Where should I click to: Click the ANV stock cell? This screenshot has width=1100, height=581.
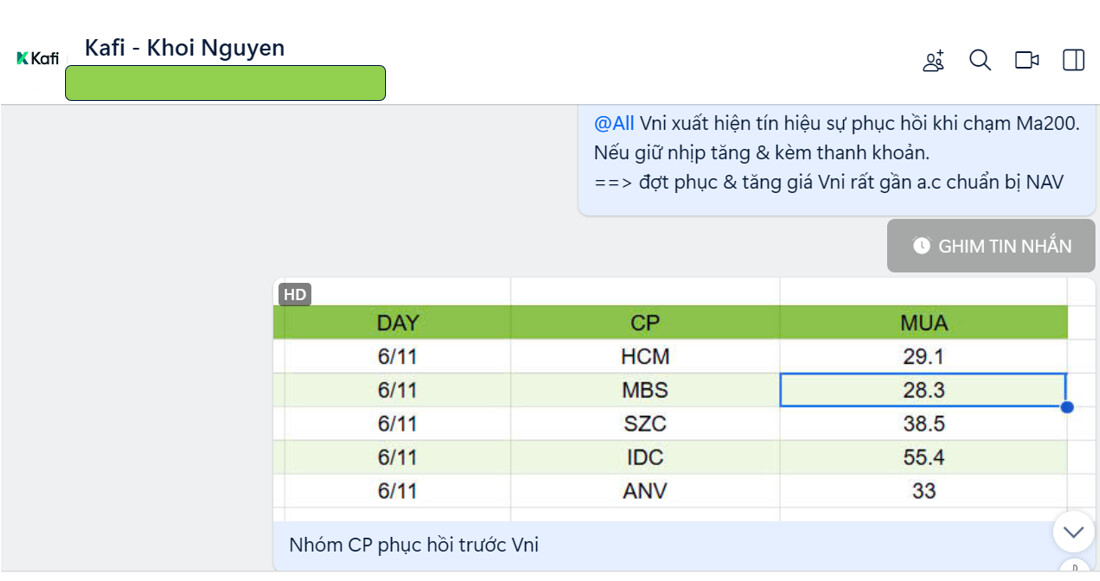pyautogui.click(x=645, y=491)
